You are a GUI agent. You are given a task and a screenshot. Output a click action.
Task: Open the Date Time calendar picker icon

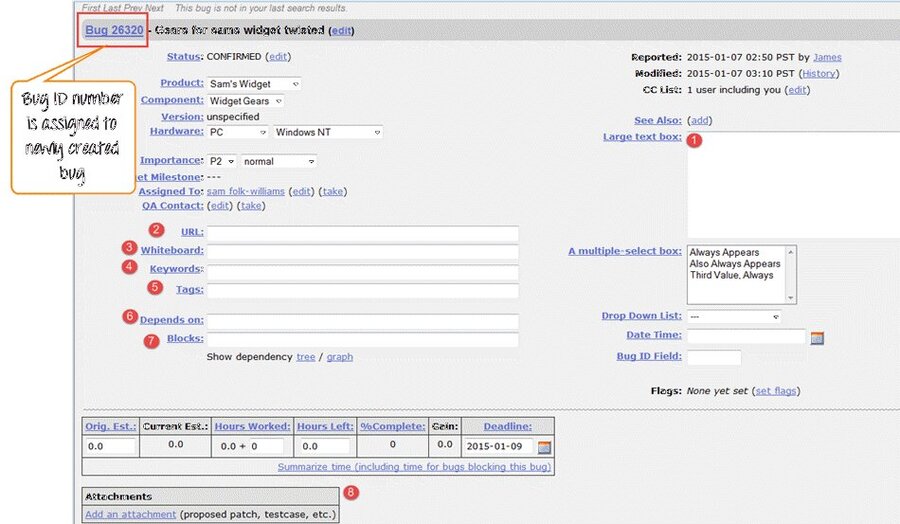(x=817, y=338)
